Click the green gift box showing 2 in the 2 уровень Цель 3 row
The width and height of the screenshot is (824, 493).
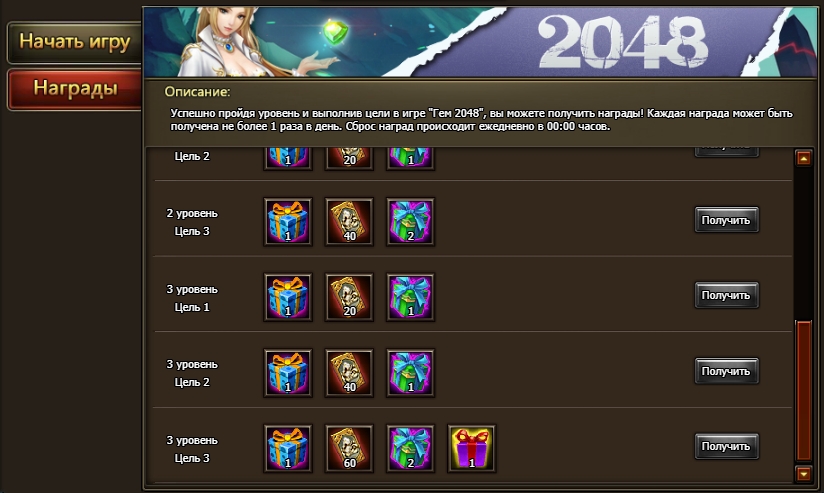tap(410, 222)
